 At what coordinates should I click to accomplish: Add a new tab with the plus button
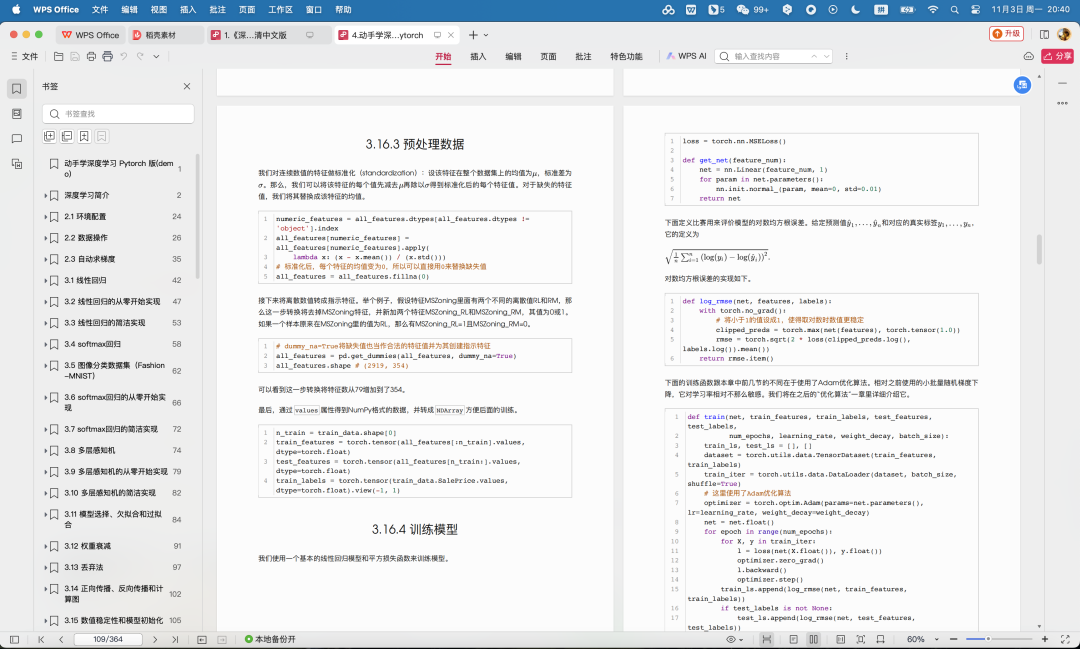point(472,35)
